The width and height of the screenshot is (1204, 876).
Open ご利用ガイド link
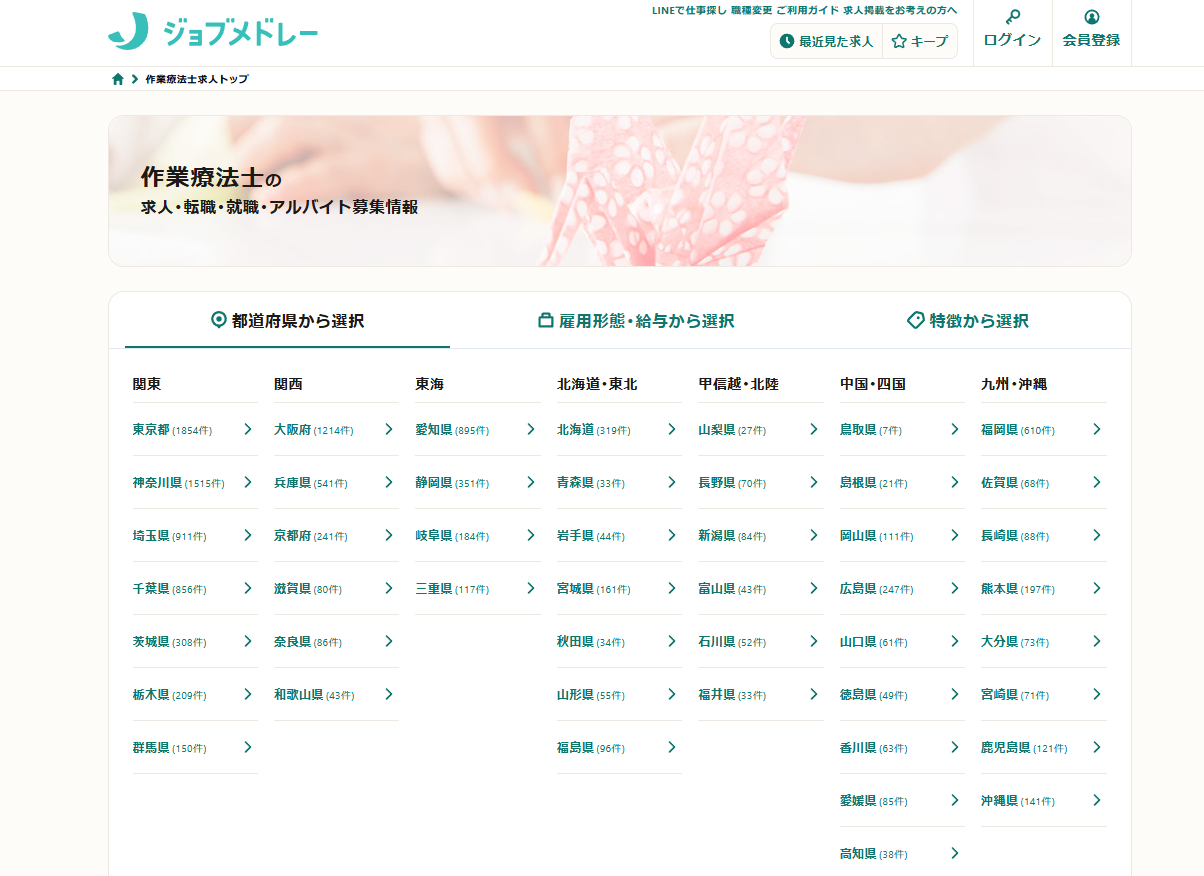pos(807,10)
